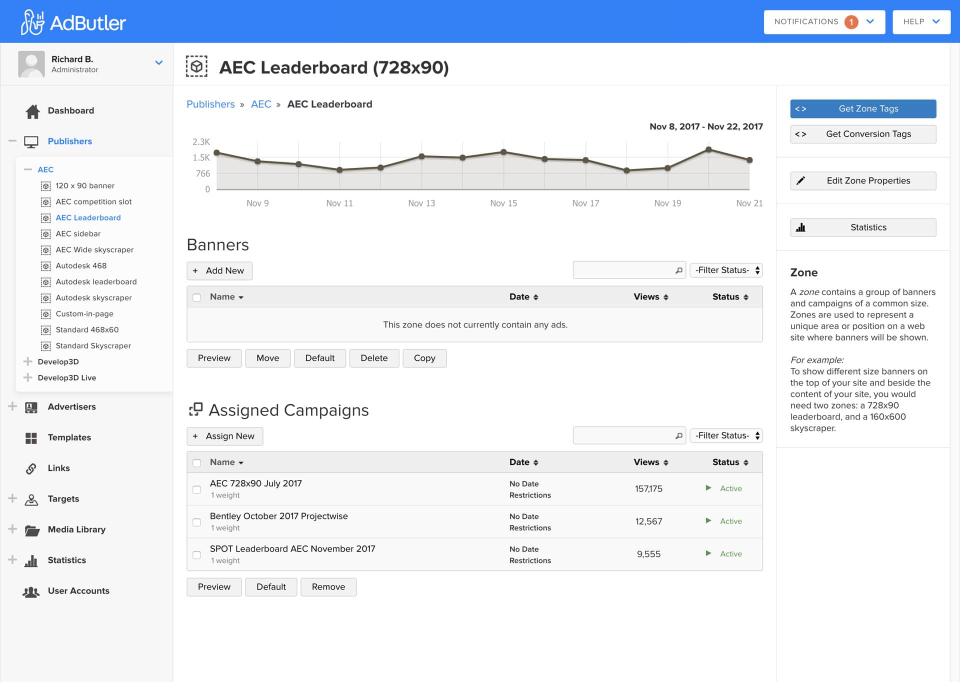Open the Help menu
Image resolution: width=960 pixels, height=682 pixels.
coord(921,21)
